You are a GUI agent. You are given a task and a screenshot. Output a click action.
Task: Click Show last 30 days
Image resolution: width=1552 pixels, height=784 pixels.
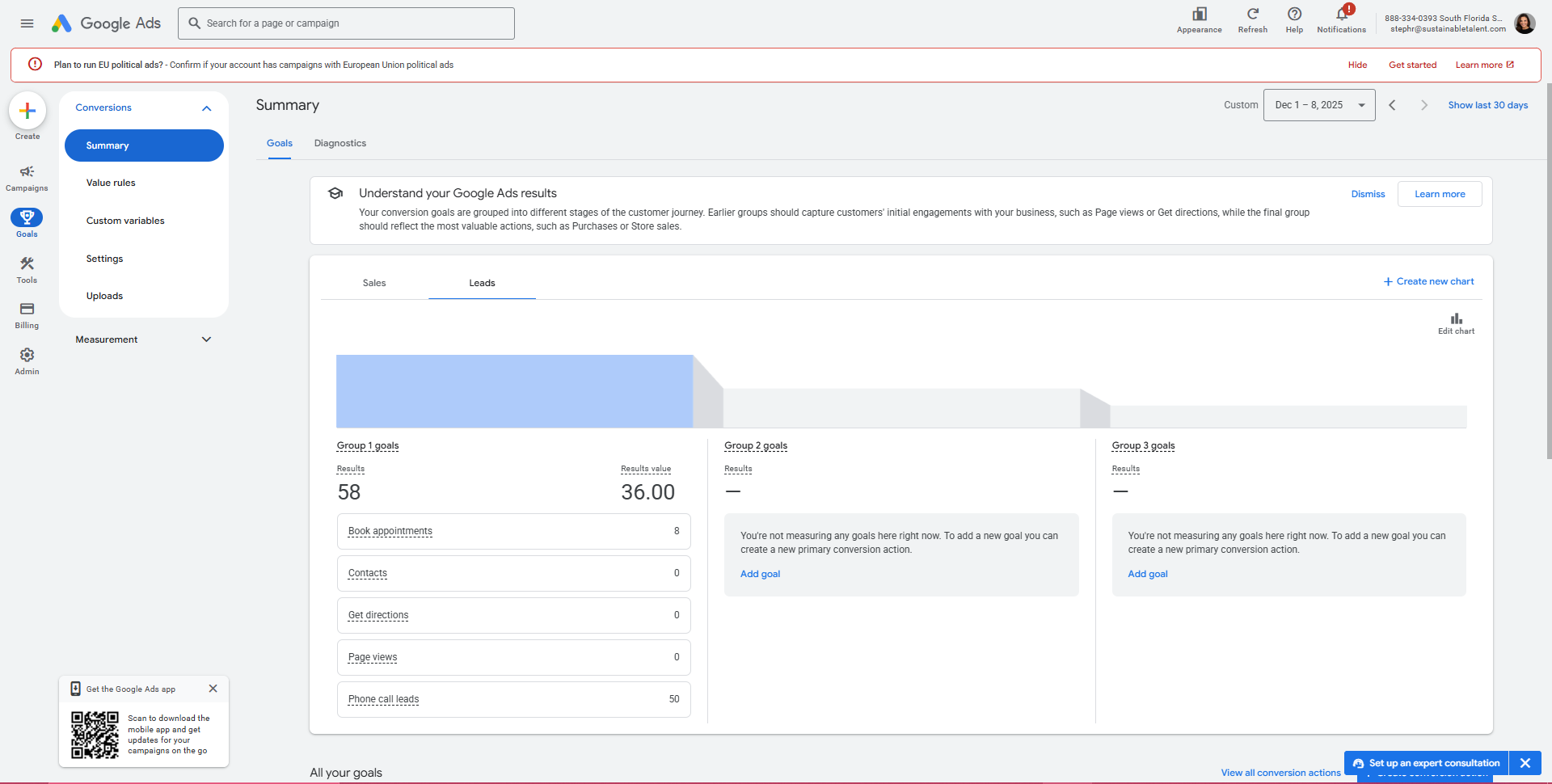point(1487,105)
